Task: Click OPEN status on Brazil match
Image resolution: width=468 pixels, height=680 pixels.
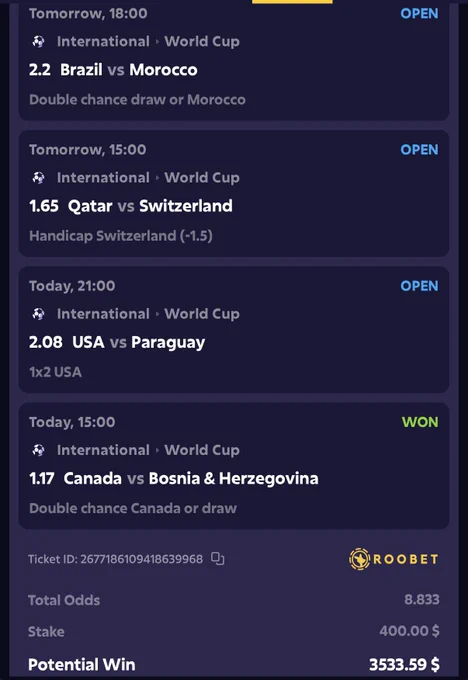Action: [419, 13]
